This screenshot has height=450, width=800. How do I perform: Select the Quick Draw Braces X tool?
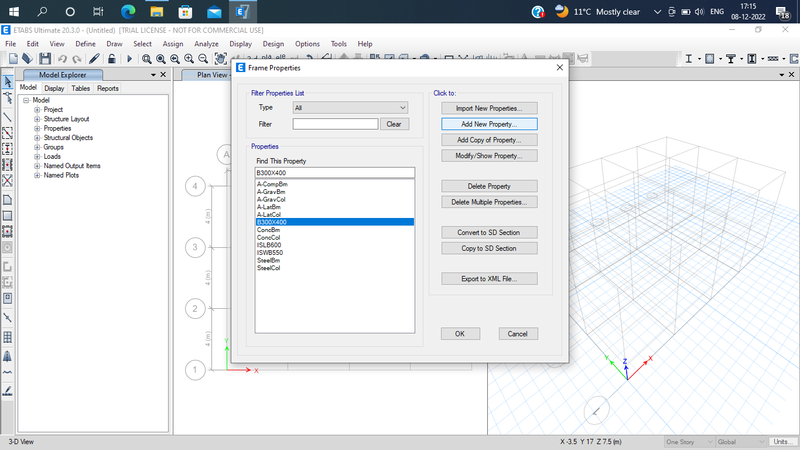8,180
